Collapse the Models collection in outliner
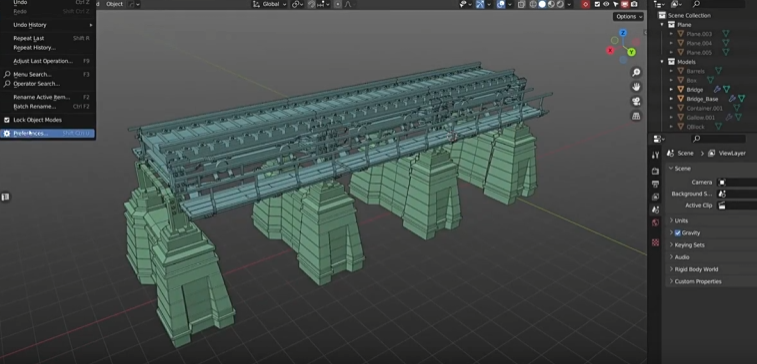The image size is (757, 364). [662, 62]
